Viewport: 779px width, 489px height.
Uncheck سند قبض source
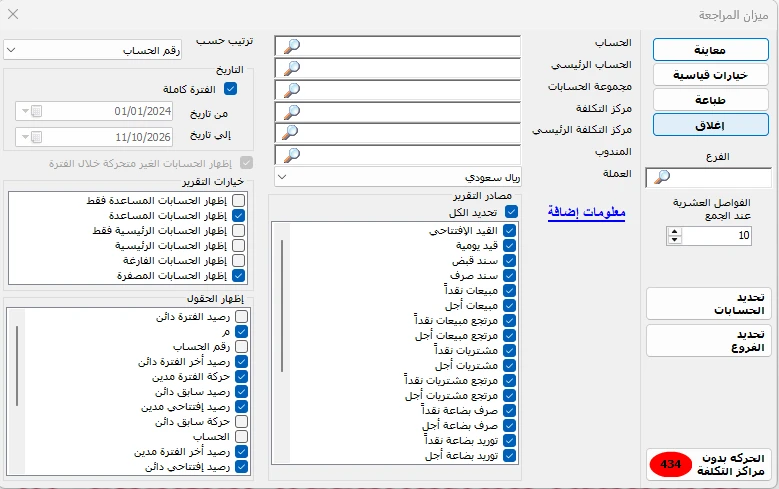(x=509, y=260)
